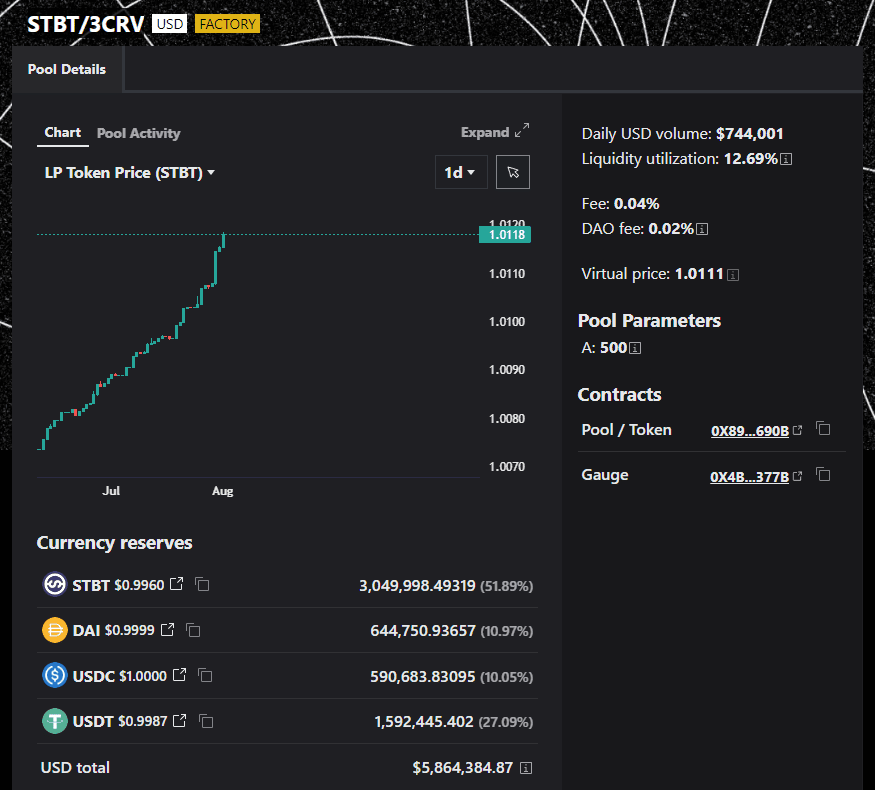The image size is (875, 790).
Task: Click the USDC reserve amount 590,683.83095
Action: pos(422,677)
